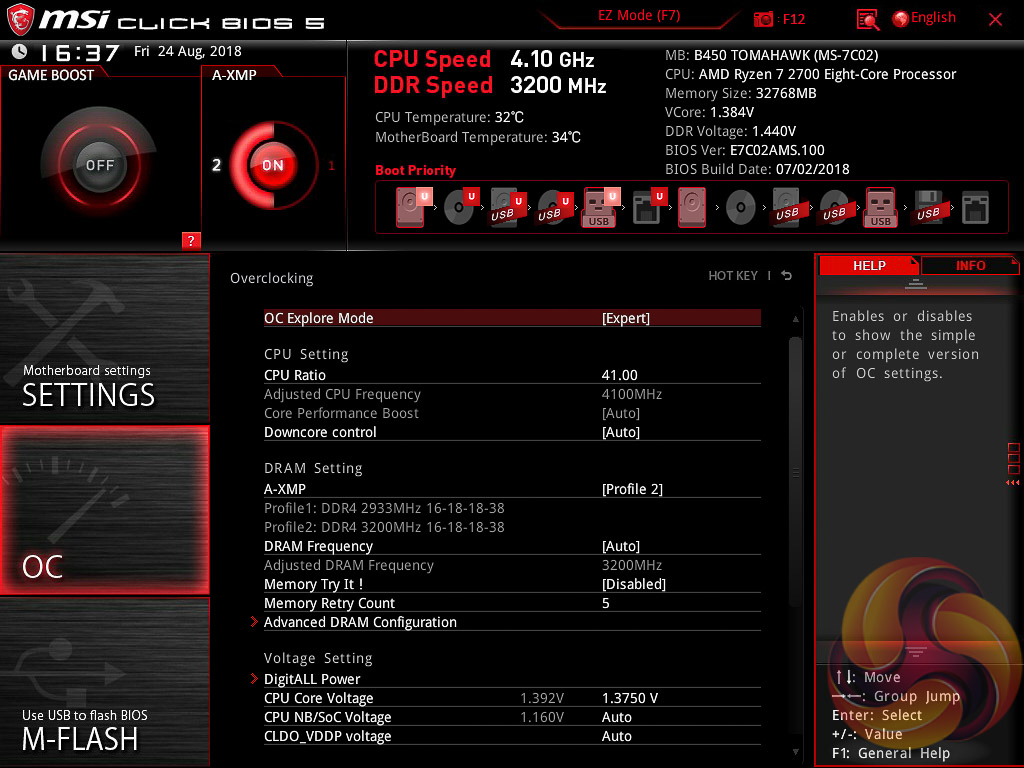This screenshot has height=768, width=1024.
Task: Select the first network boot device icon
Action: click(648, 207)
